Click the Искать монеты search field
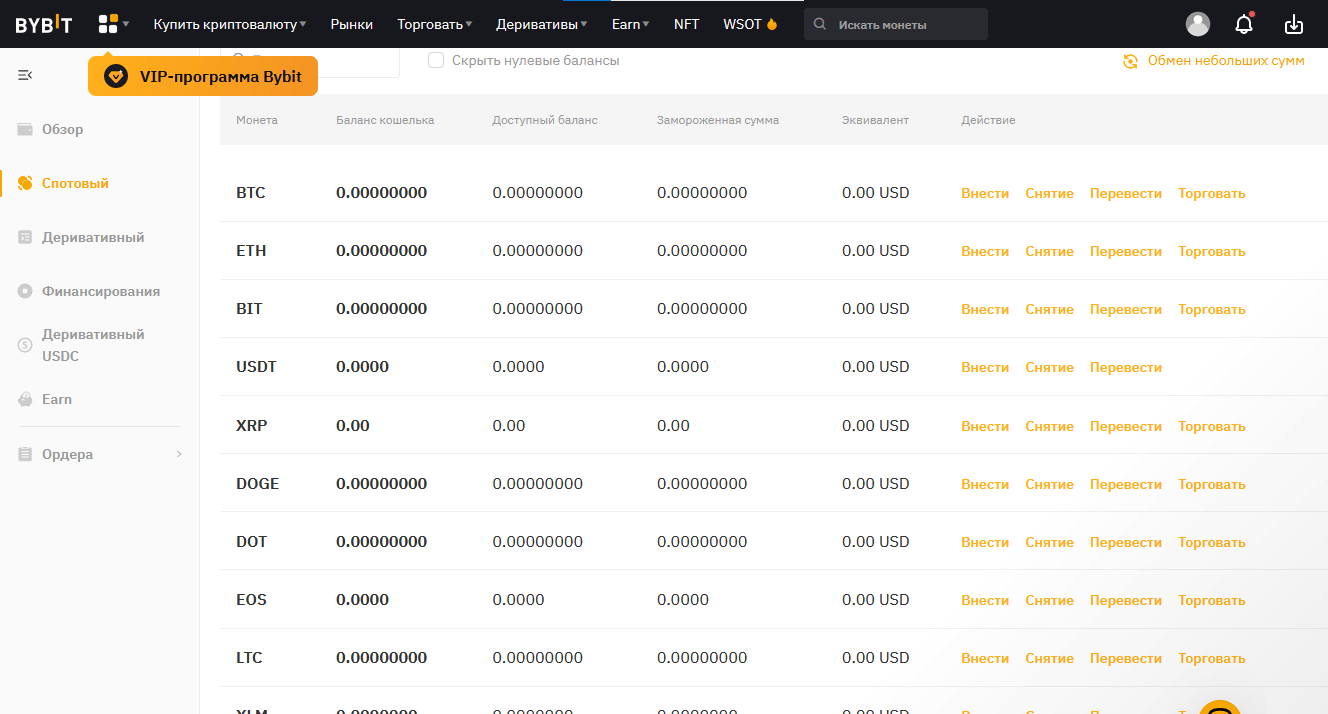 (905, 24)
